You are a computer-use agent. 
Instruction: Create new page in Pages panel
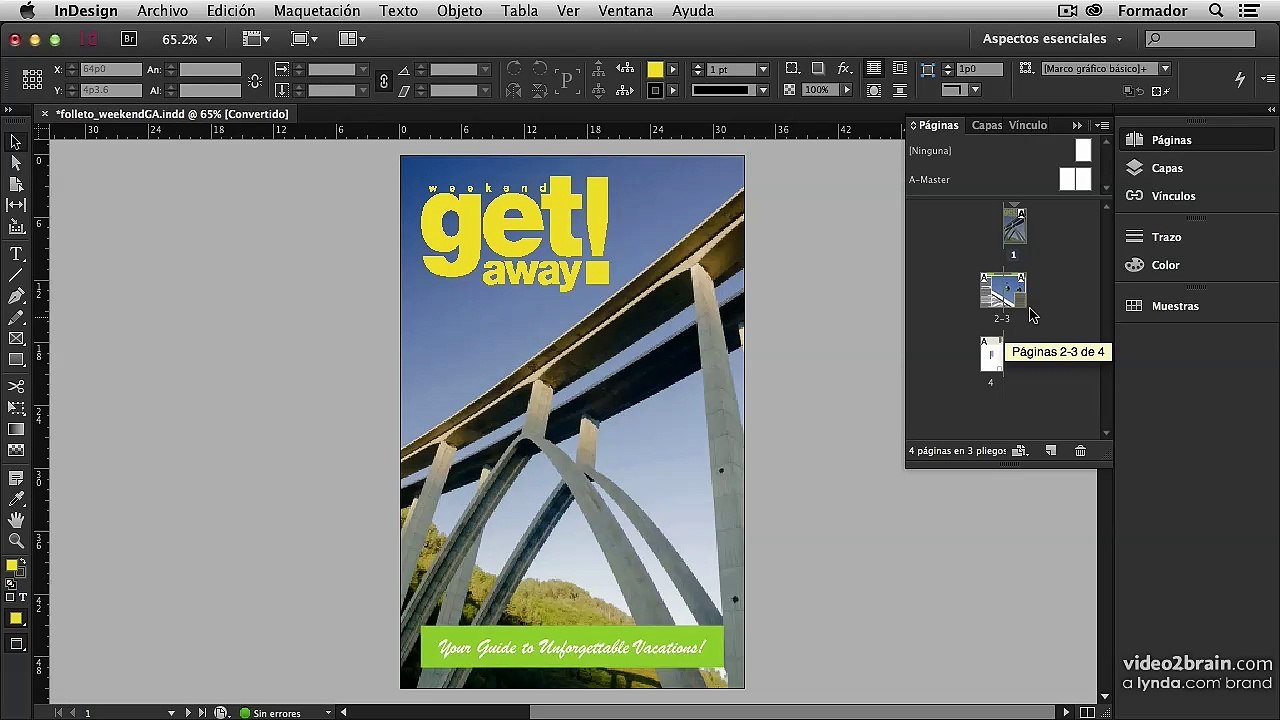pyautogui.click(x=1051, y=451)
